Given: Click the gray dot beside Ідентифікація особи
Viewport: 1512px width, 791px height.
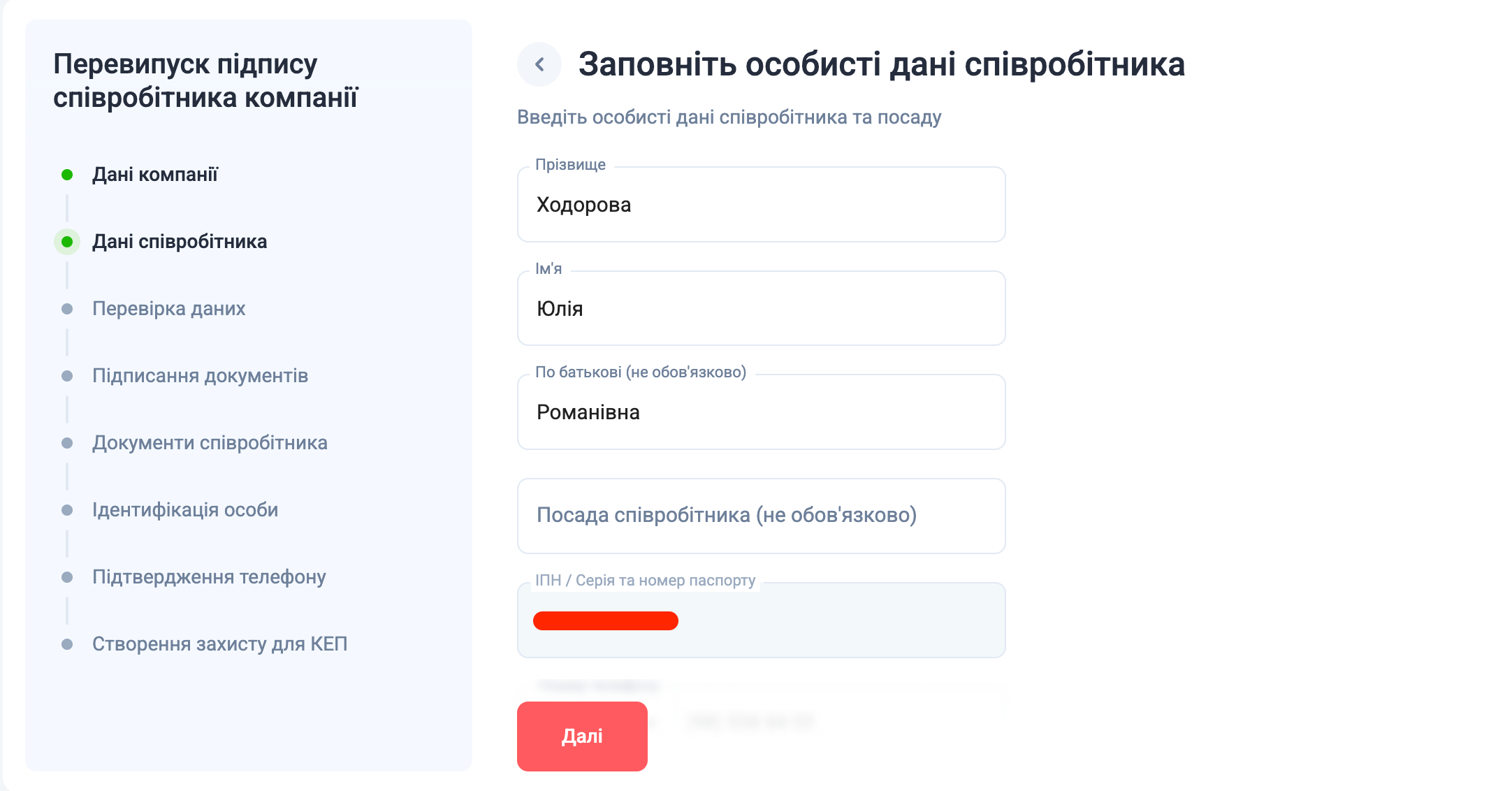Looking at the screenshot, I should [x=67, y=510].
